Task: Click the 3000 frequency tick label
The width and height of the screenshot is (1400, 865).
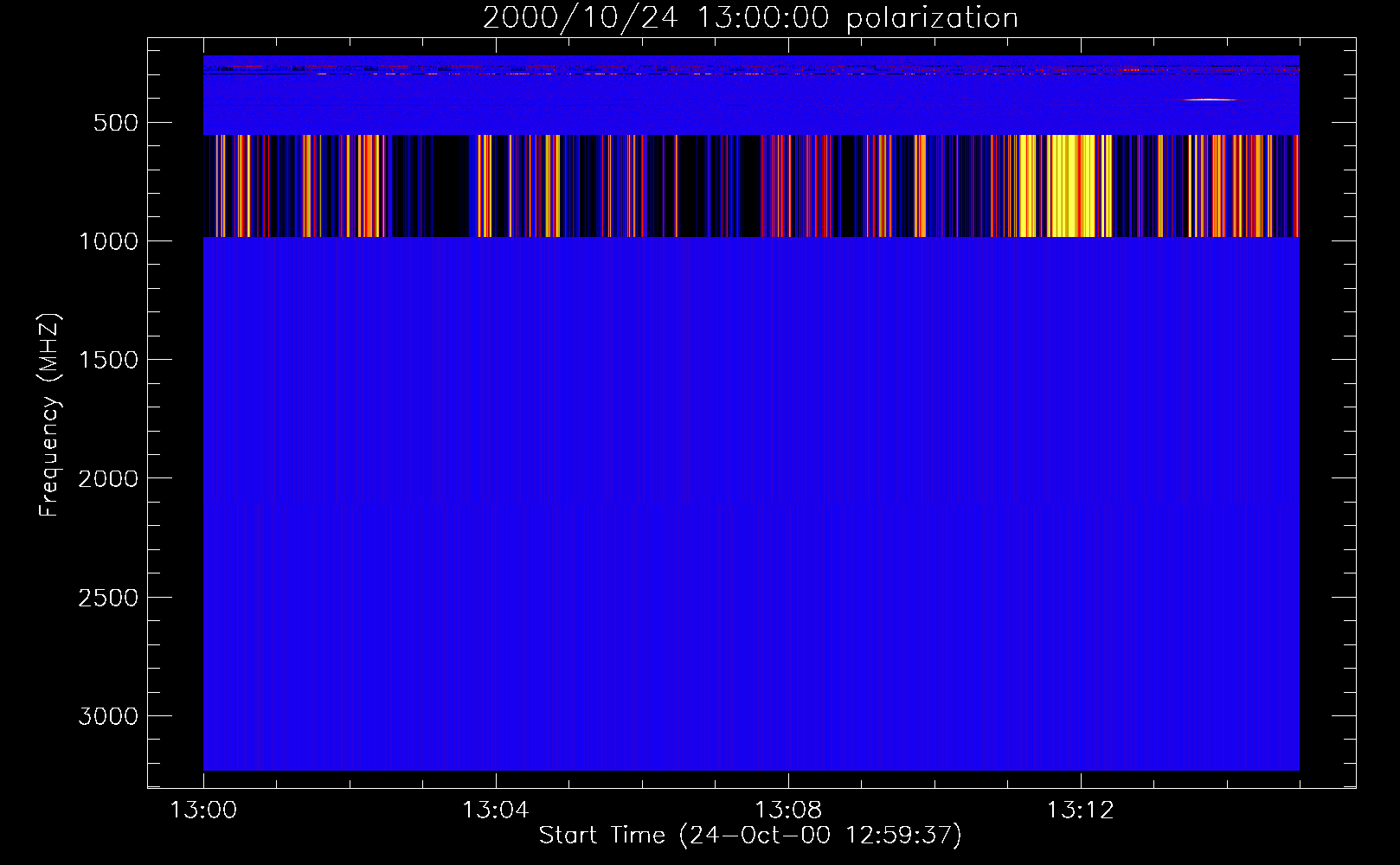Action: click(x=108, y=716)
